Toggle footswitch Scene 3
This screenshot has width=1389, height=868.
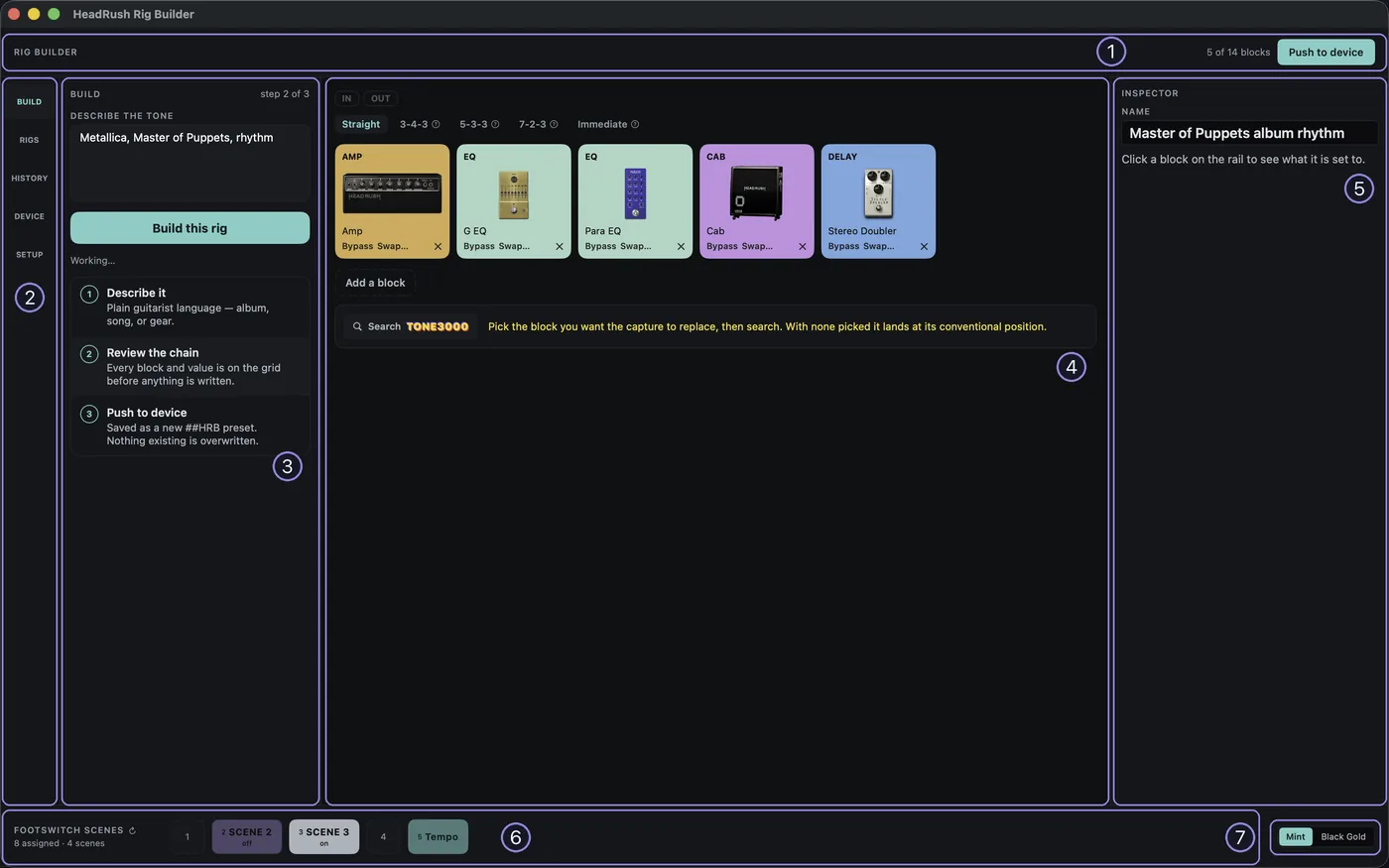324,837
